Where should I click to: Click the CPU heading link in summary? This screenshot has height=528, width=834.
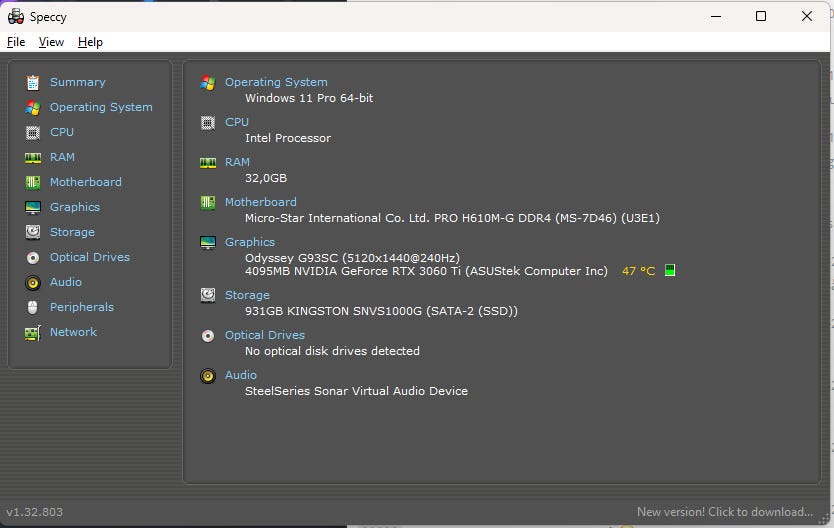click(x=237, y=122)
